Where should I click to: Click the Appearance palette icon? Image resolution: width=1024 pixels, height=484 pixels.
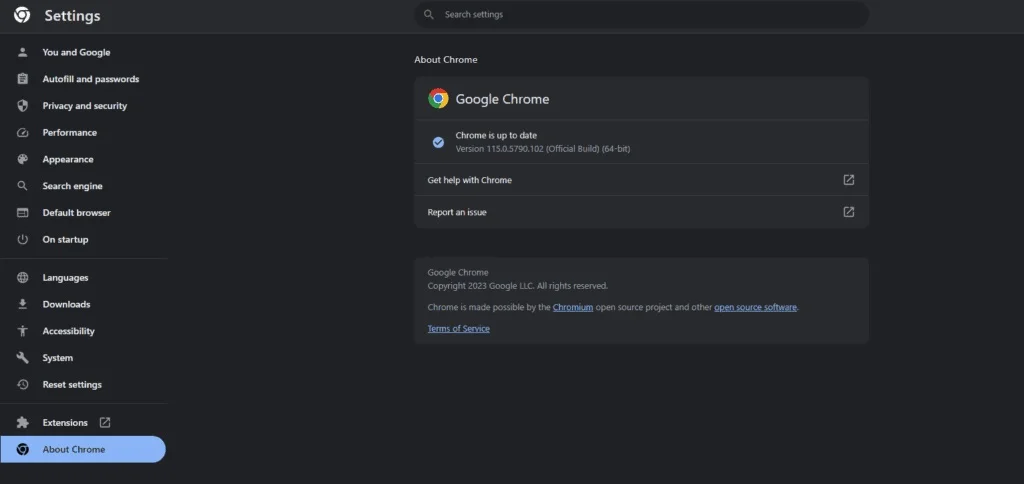coord(22,159)
